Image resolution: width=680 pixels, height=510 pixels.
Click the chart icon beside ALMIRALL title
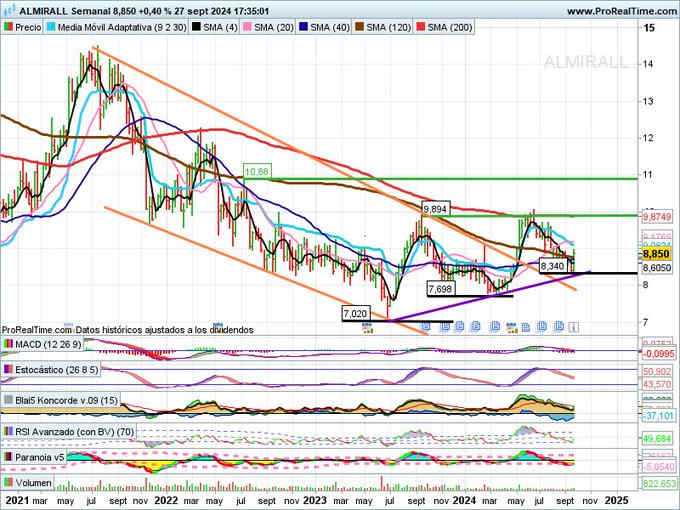pyautogui.click(x=10, y=11)
